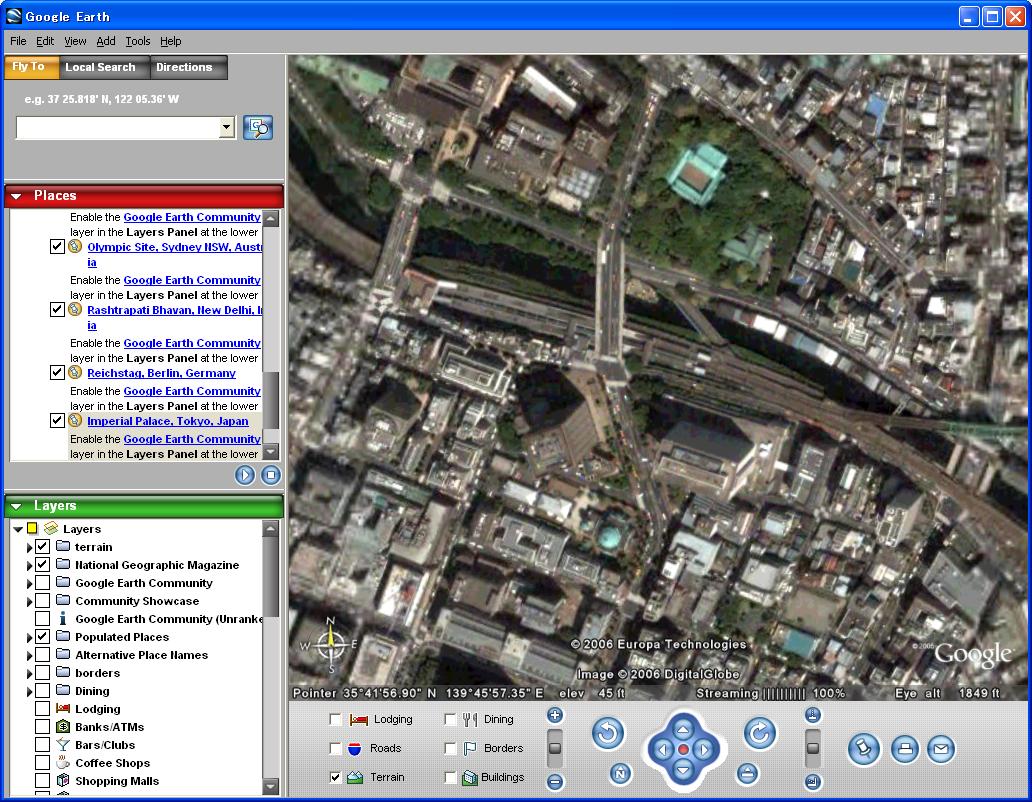Uncheck the National Geographic Magazine layer
The width and height of the screenshot is (1032, 802).
[42, 565]
